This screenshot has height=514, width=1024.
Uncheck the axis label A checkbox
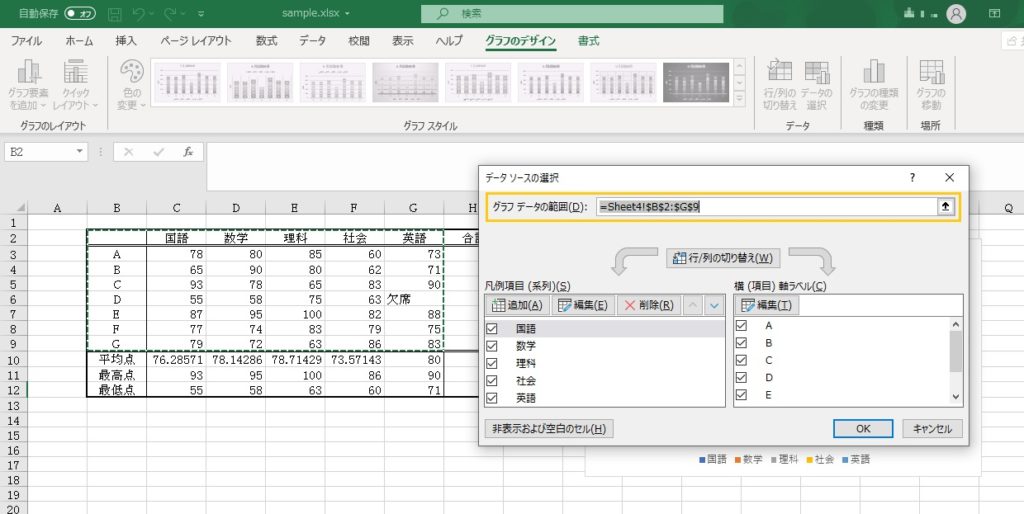pos(741,325)
